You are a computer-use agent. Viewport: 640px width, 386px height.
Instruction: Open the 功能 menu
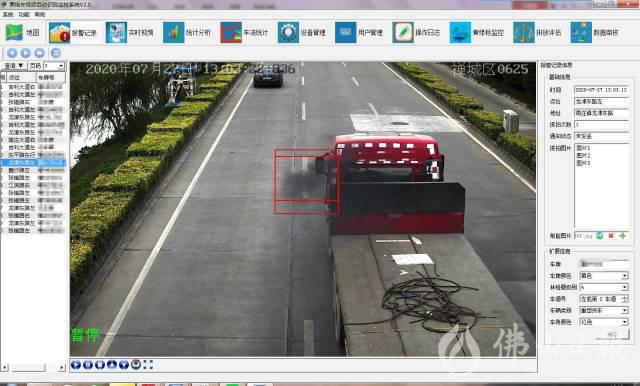coord(24,14)
